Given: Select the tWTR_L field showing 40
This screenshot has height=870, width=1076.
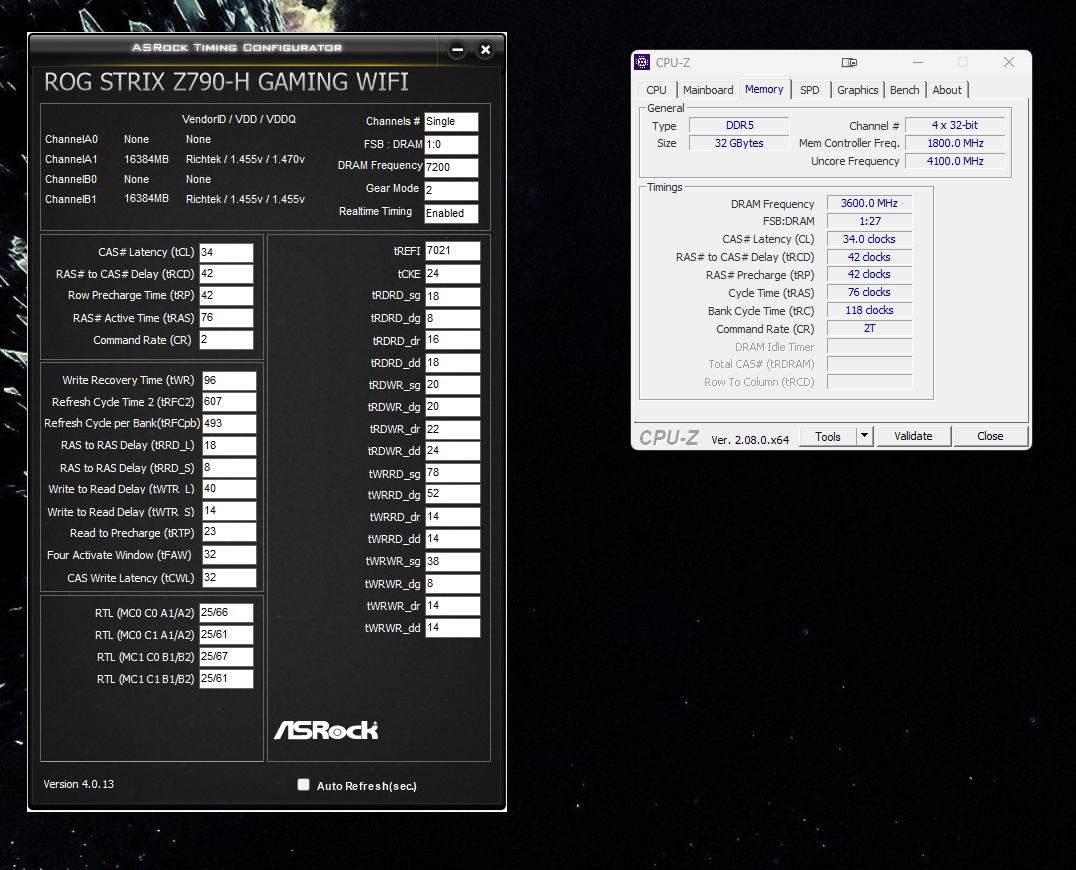Looking at the screenshot, I should pyautogui.click(x=229, y=489).
